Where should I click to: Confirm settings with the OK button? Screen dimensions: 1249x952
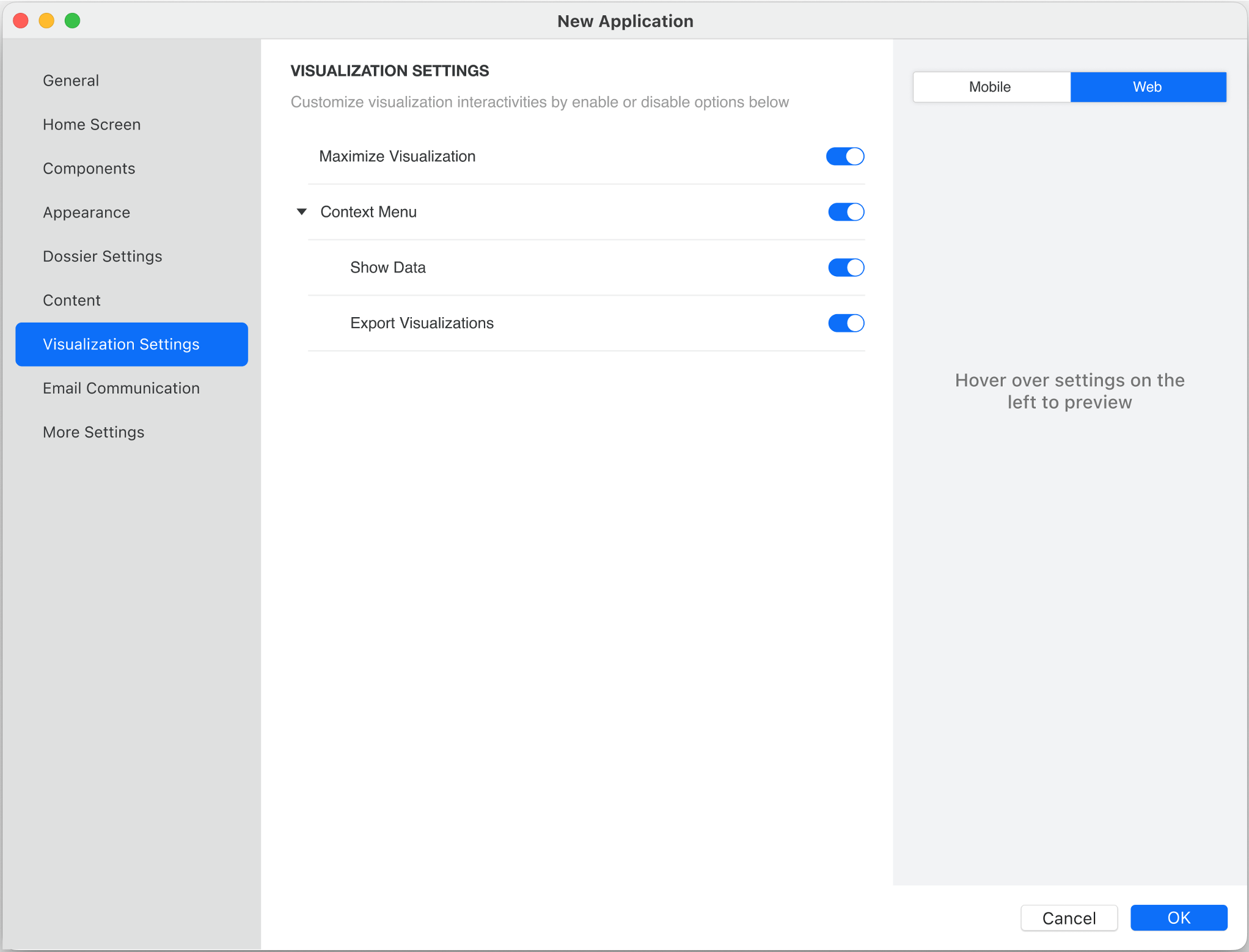pos(1178,918)
